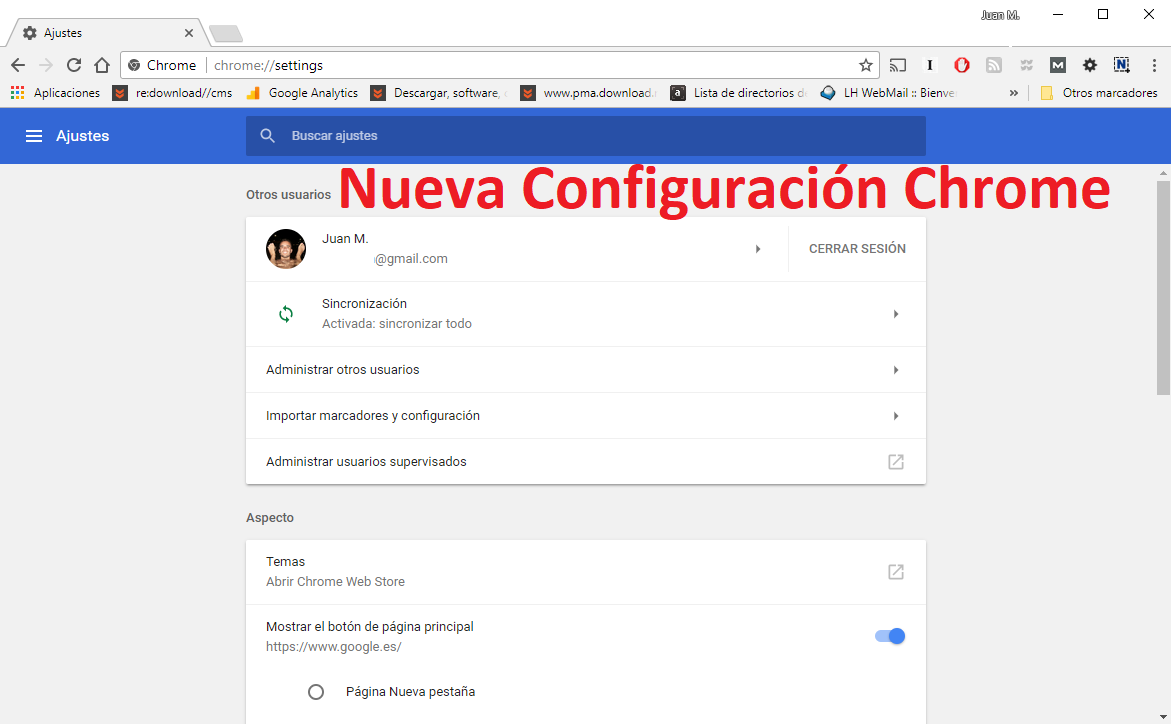
Task: Click CERRAR SESIÓN button
Action: point(857,249)
